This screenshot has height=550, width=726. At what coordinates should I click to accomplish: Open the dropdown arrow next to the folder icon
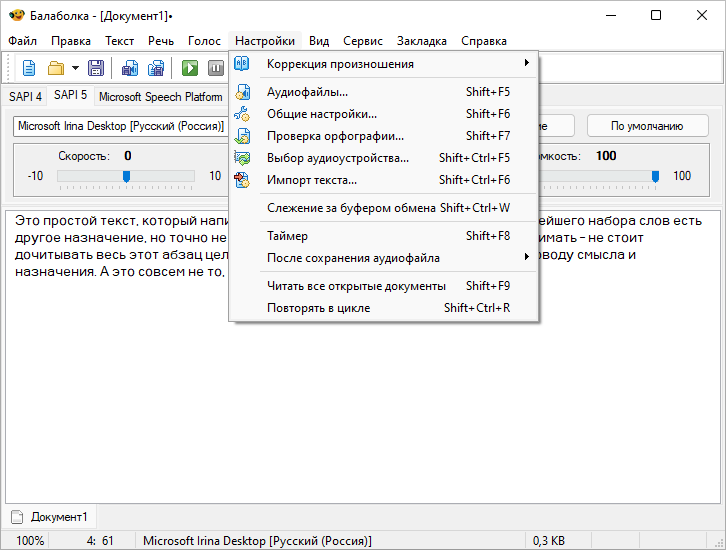point(75,68)
